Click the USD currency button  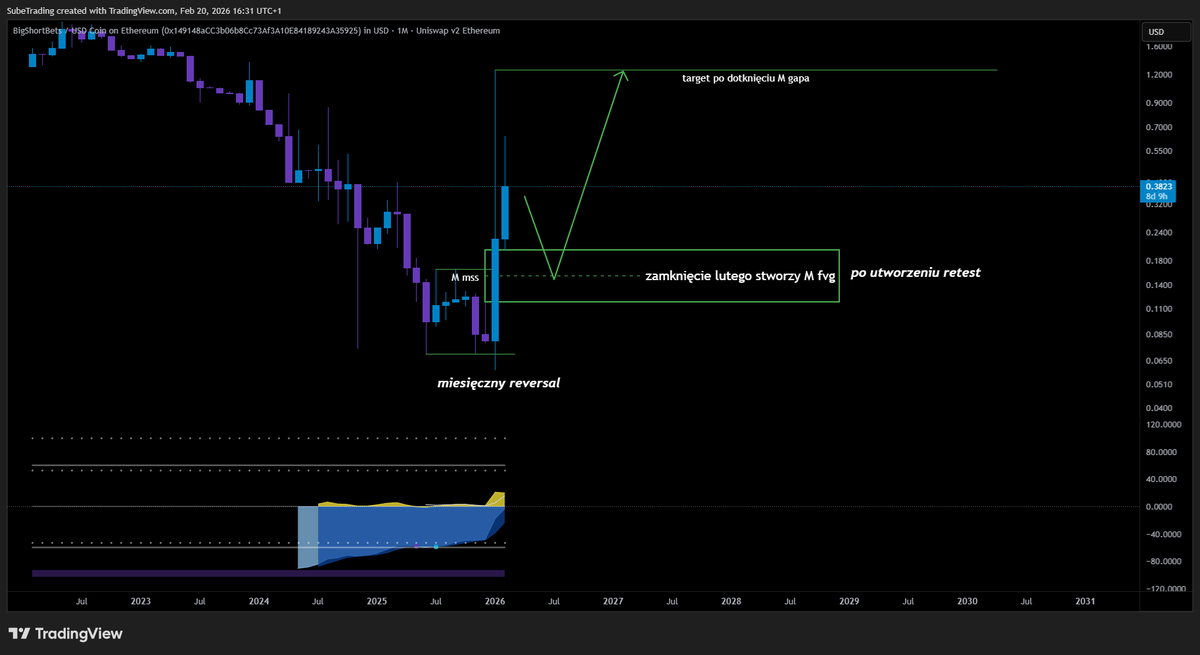pos(1165,31)
